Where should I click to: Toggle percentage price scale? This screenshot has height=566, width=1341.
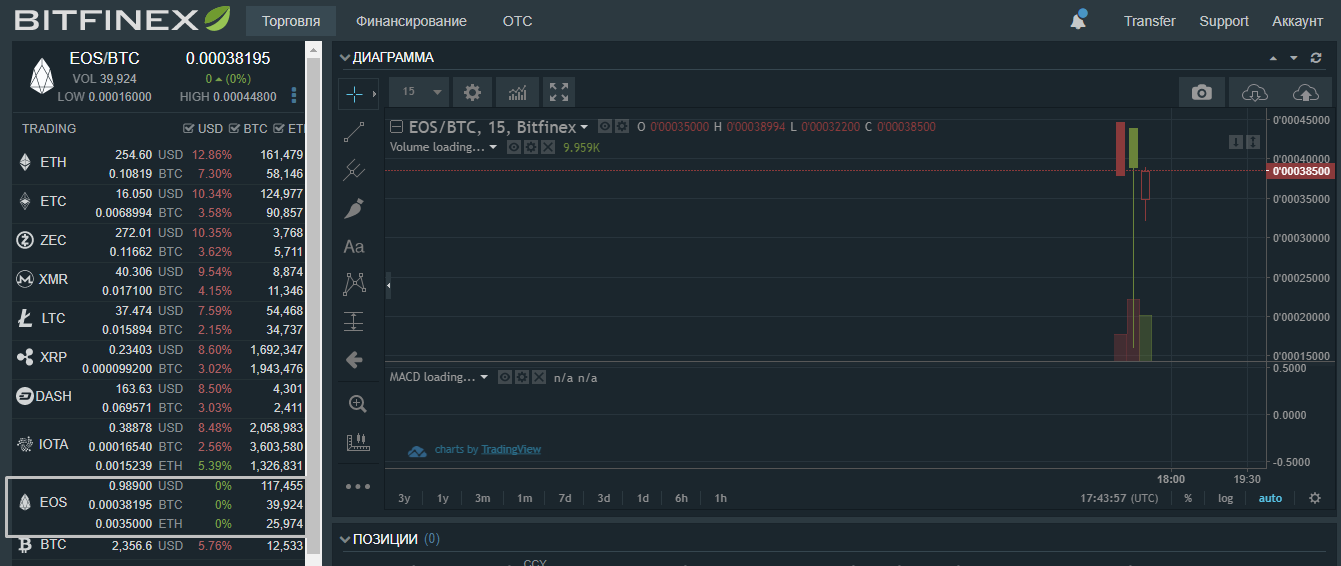coord(1188,498)
